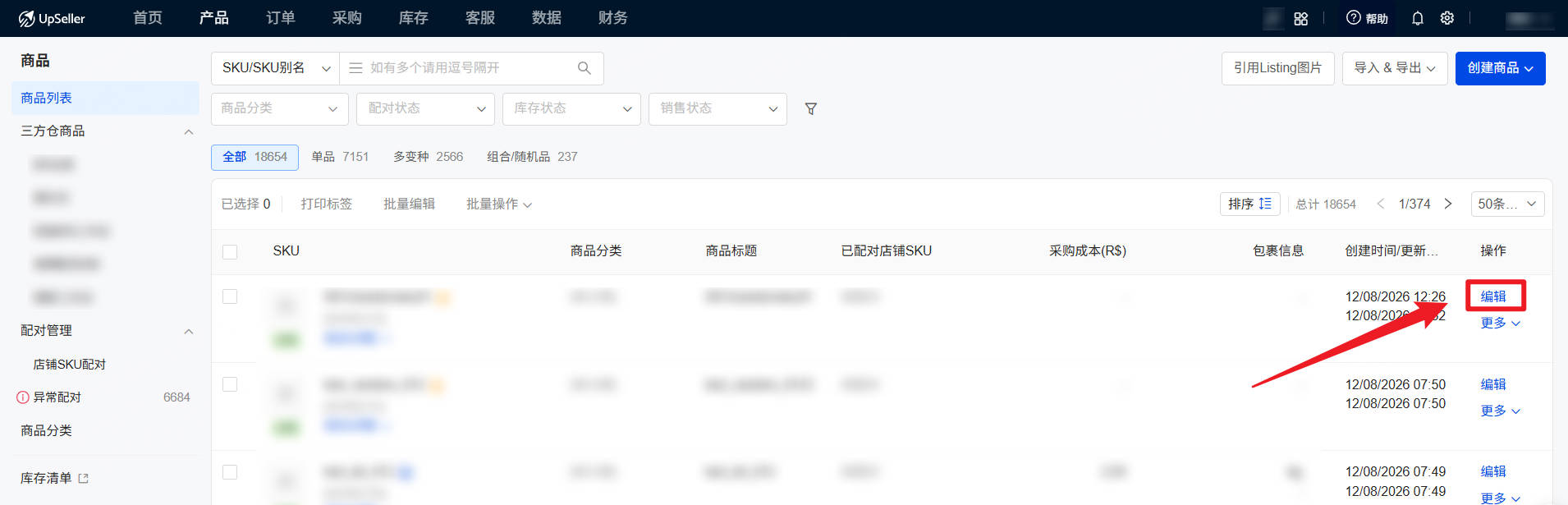Go to 首页 in top navigation
1568x505 pixels.
pos(148,18)
